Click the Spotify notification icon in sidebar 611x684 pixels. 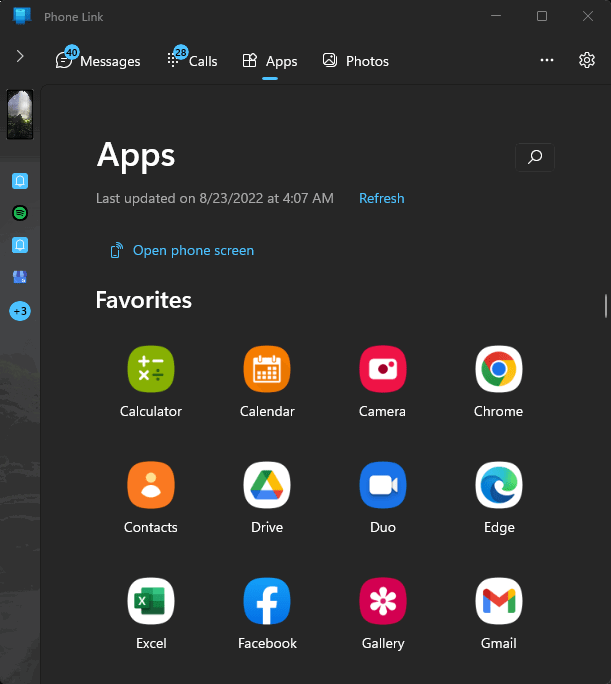pos(20,213)
